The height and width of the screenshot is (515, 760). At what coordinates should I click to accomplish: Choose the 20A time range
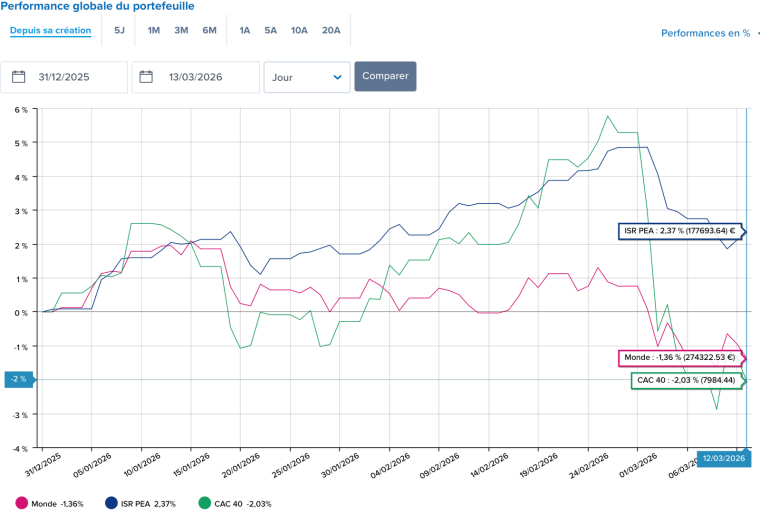point(331,30)
